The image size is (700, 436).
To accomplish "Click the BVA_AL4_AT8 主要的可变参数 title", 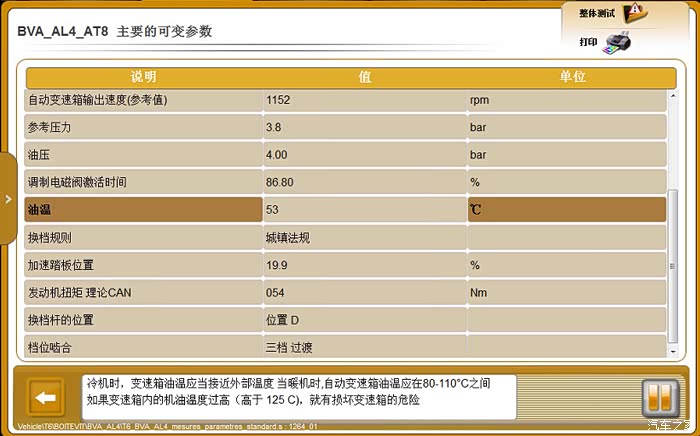I will click(114, 32).
